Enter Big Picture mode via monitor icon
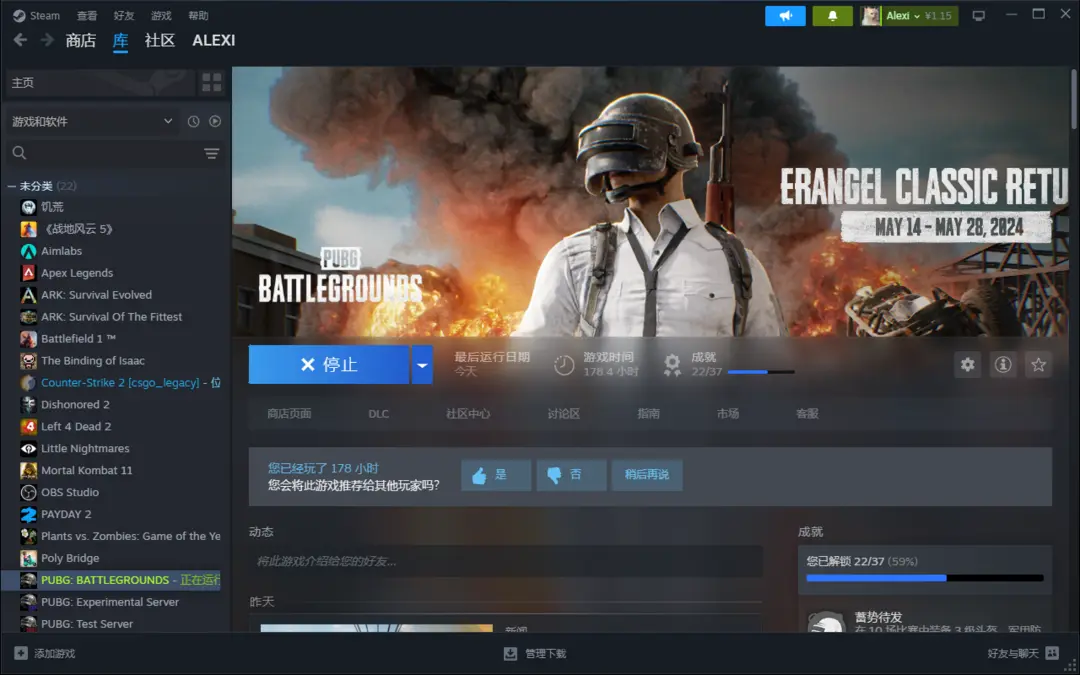The width and height of the screenshot is (1080, 675). coord(978,16)
